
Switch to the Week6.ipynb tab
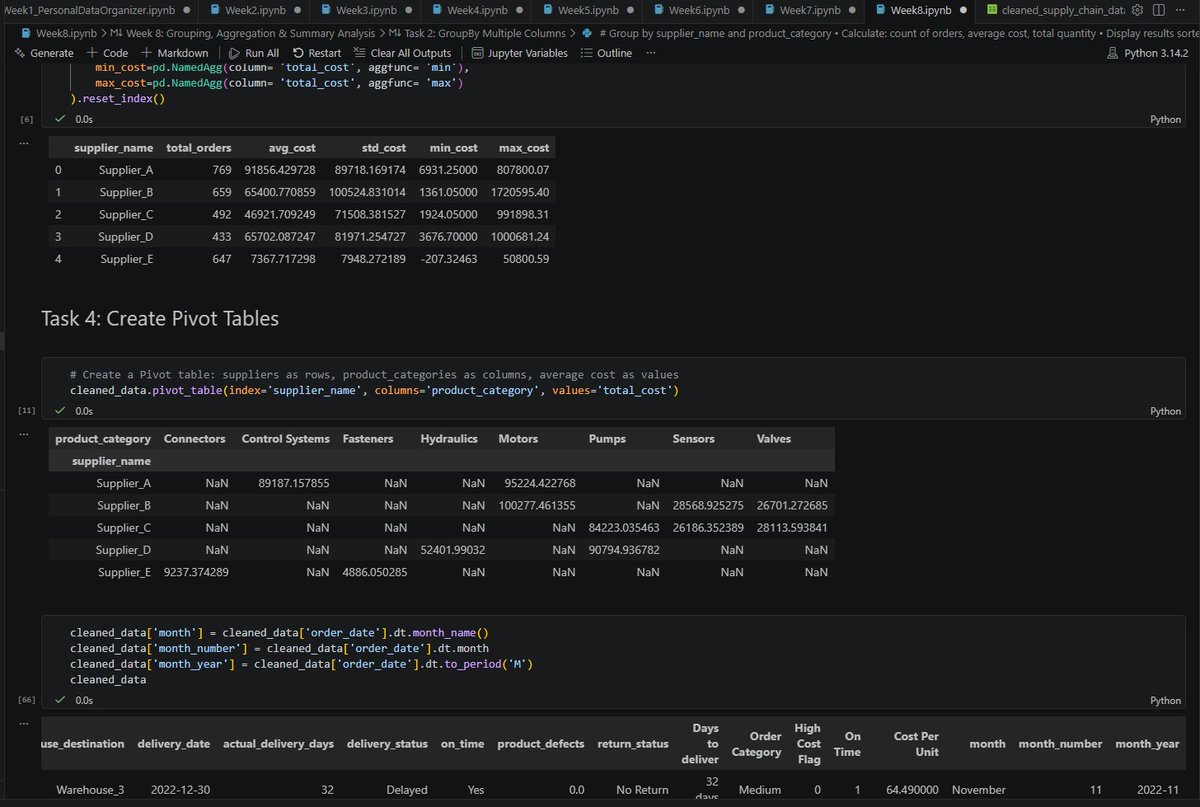[696, 10]
